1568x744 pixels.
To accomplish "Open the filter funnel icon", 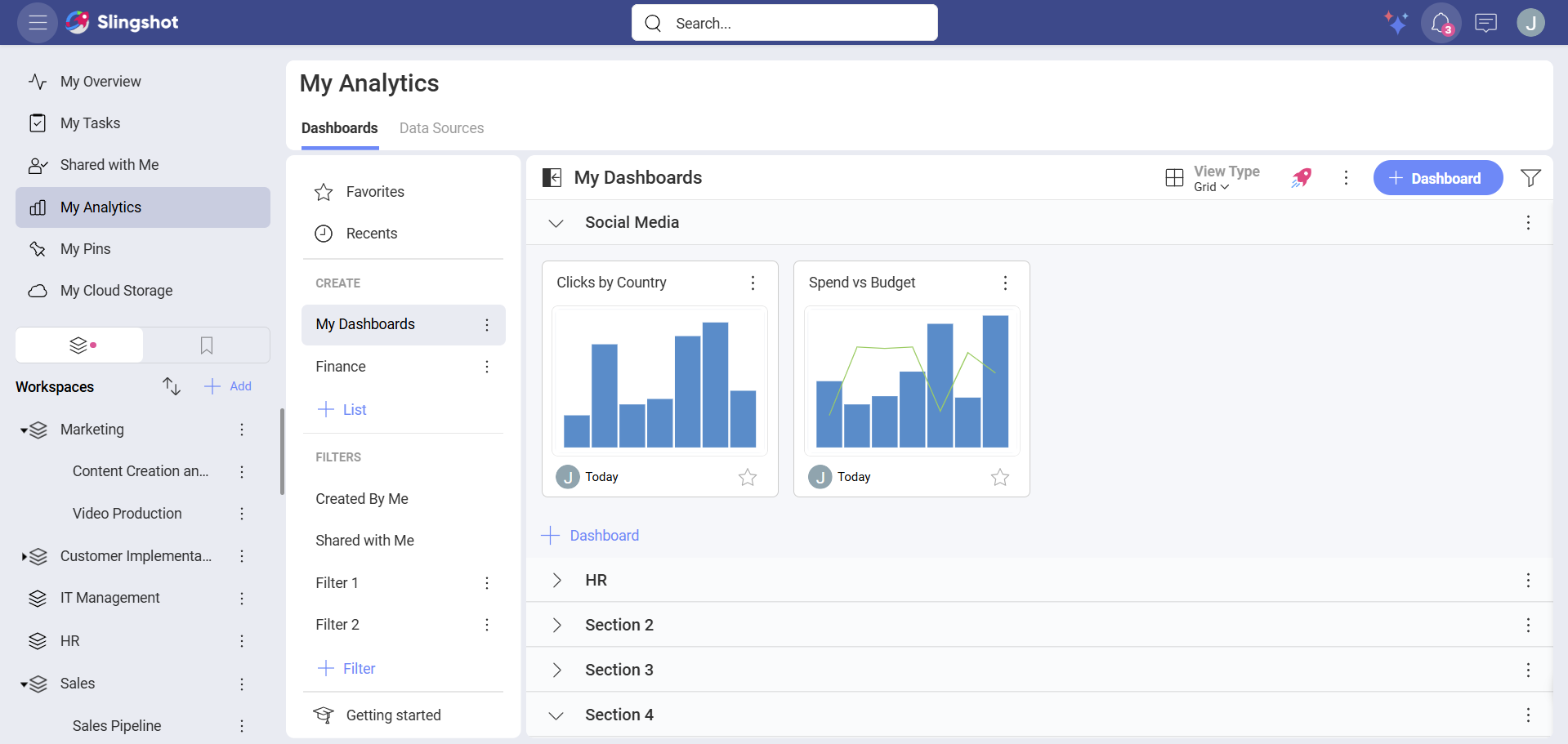I will (x=1530, y=177).
